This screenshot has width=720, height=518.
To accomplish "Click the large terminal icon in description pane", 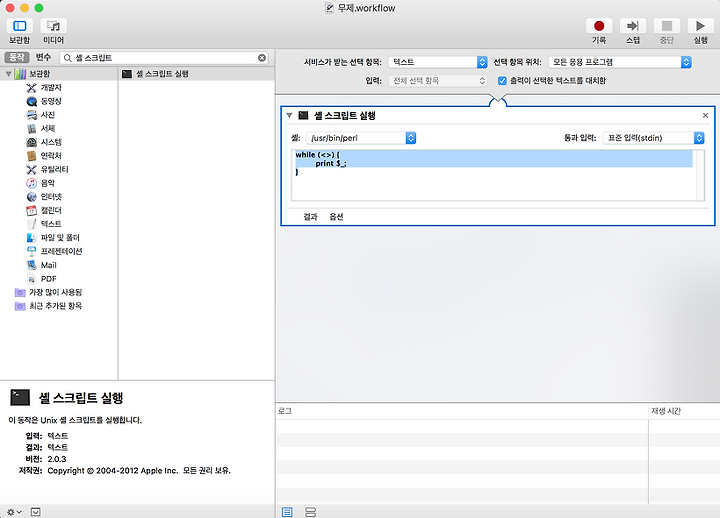I will point(20,398).
